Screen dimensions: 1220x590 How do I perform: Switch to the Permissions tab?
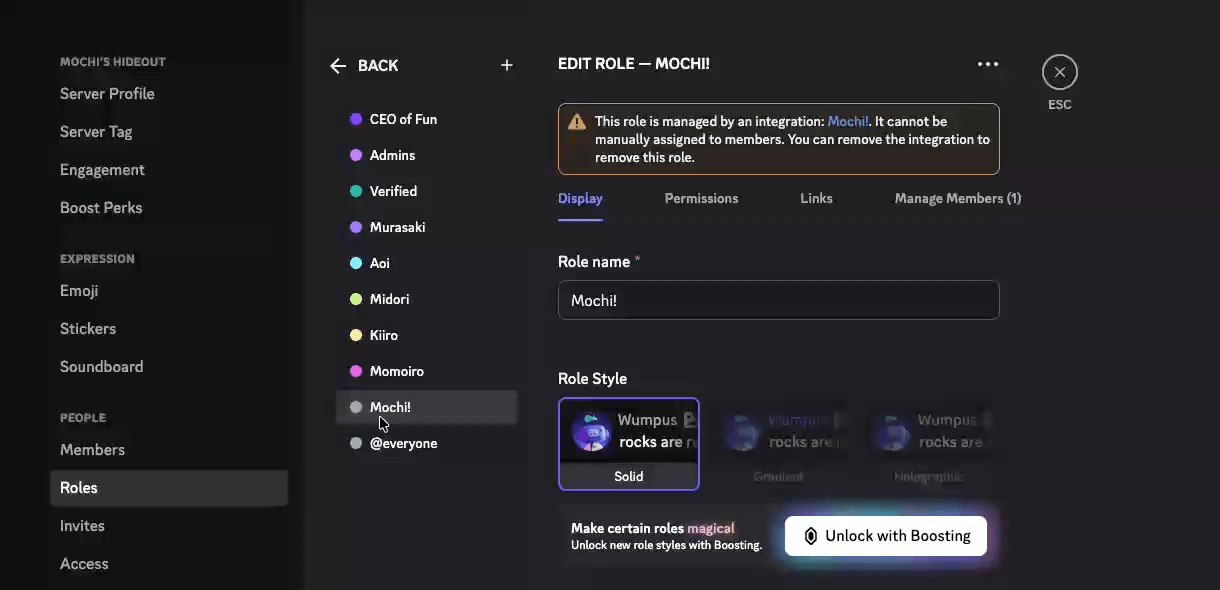[x=701, y=198]
